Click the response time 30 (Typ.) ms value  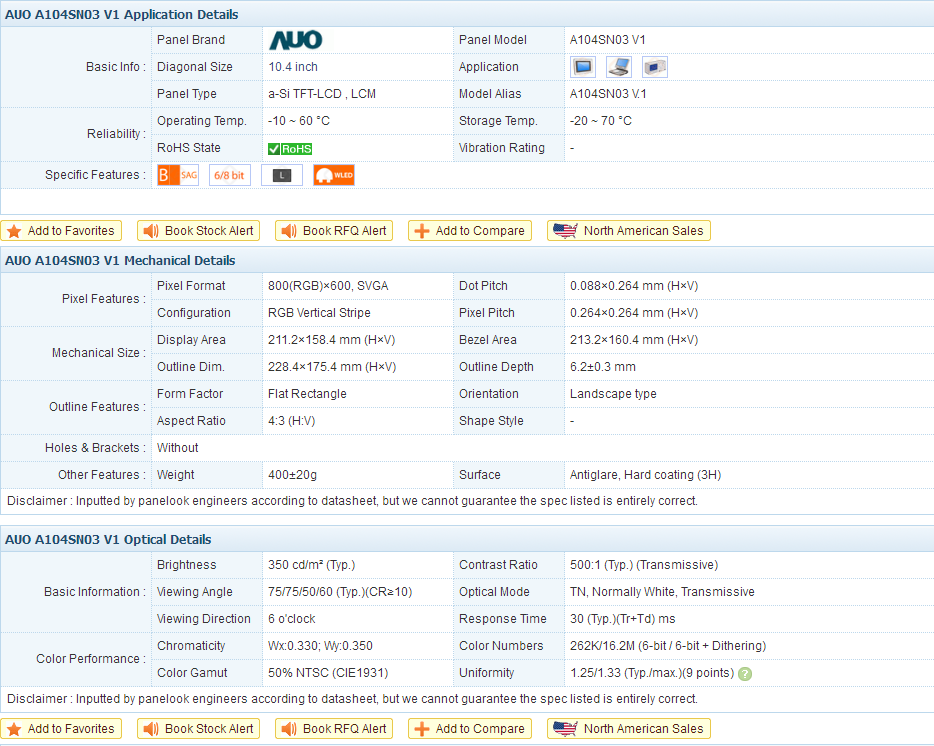[622, 619]
